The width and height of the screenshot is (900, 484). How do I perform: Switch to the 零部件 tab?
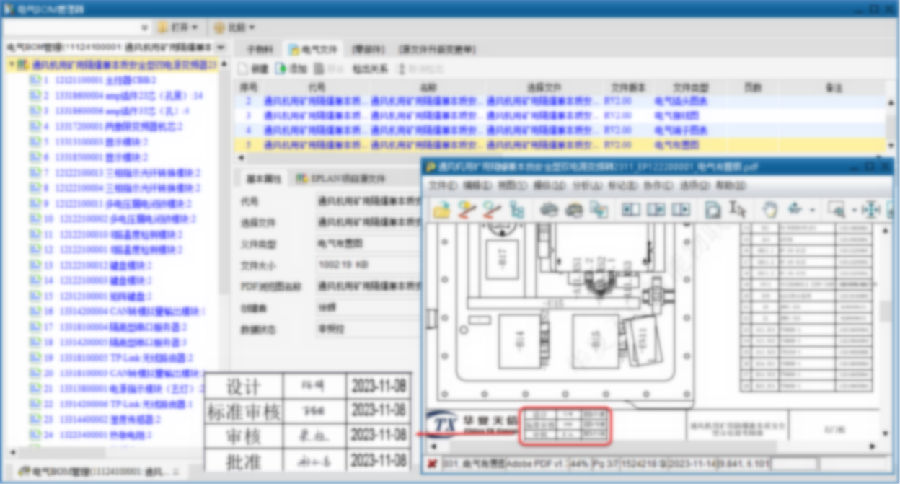[x=368, y=49]
